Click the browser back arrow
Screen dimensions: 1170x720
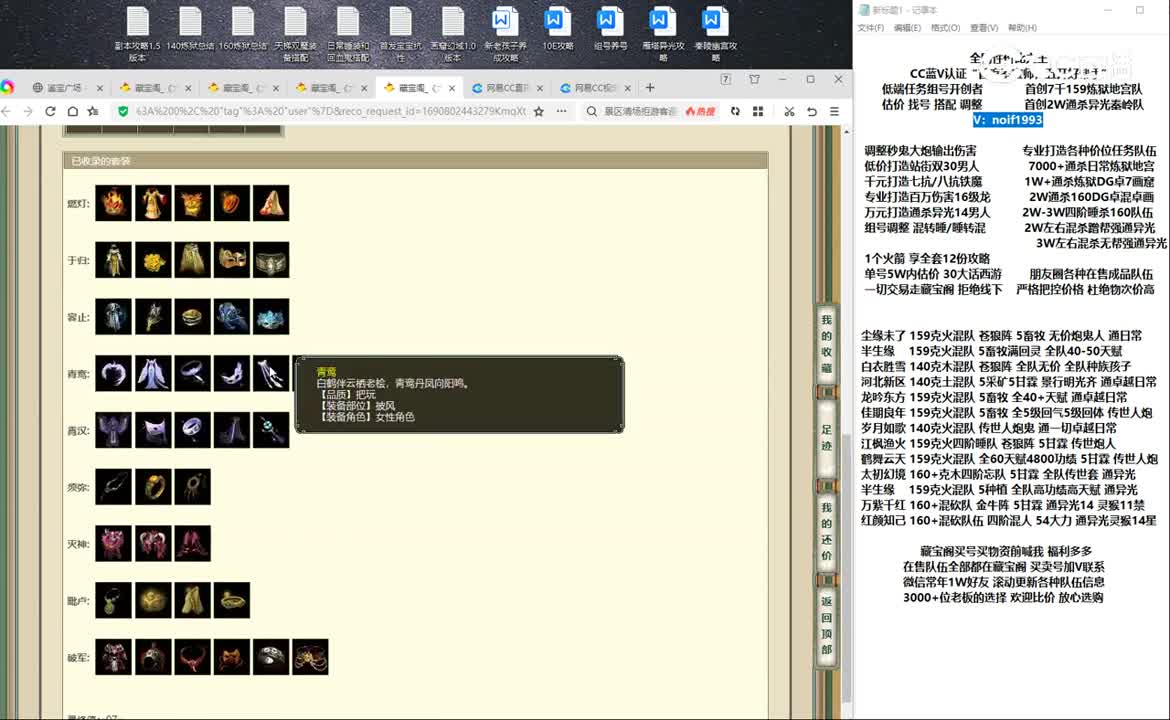tap(7, 111)
